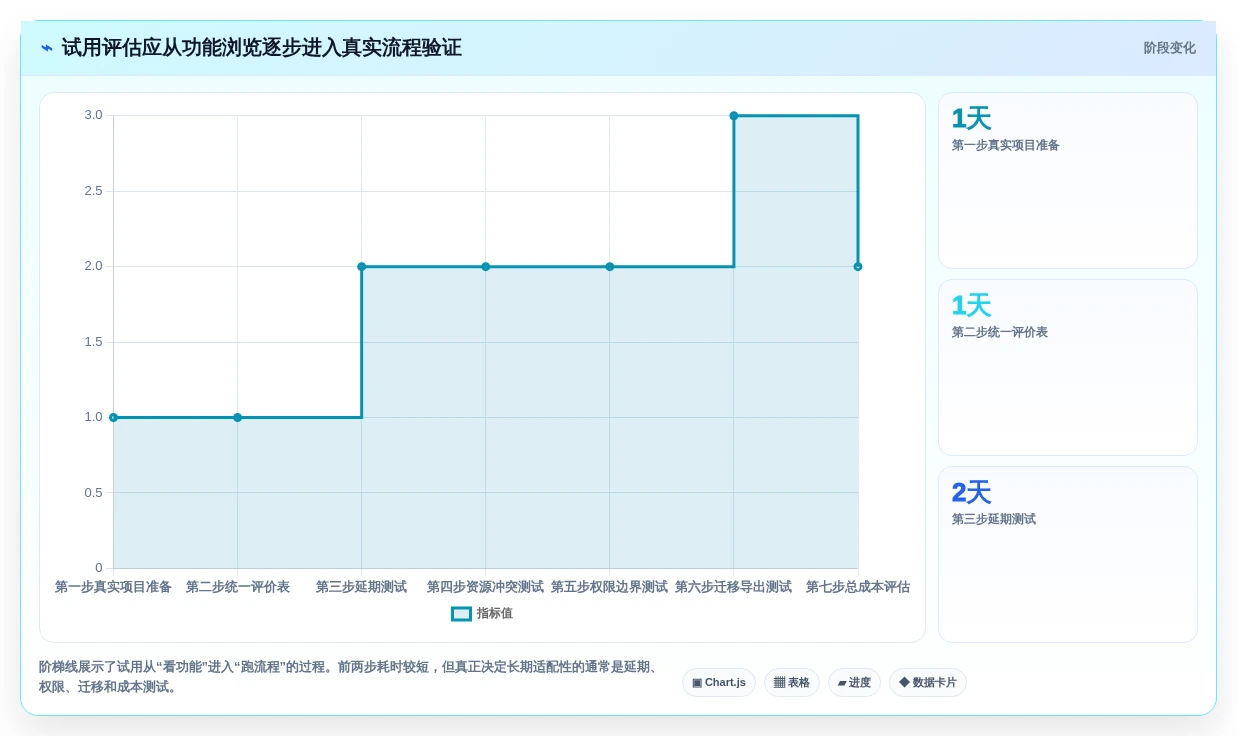Viewport: 1237px width, 736px height.
Task: Click the y-axis value 2.5
Action: [93, 191]
